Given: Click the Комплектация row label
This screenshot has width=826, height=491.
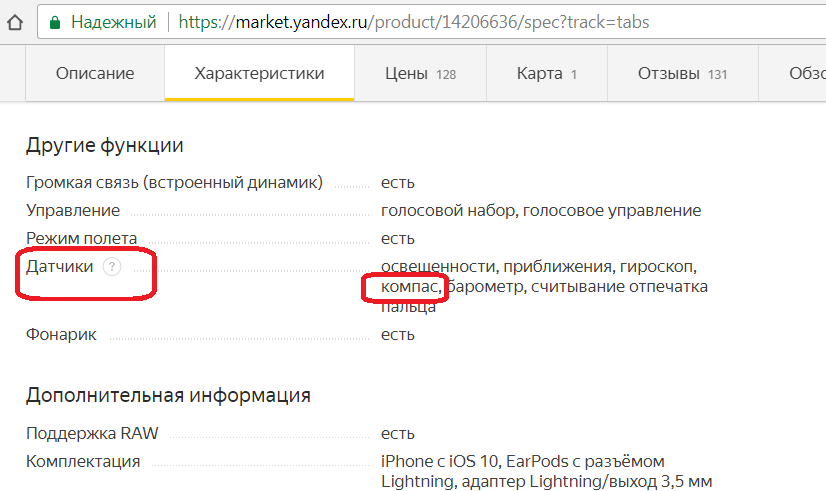Looking at the screenshot, I should (x=83, y=461).
